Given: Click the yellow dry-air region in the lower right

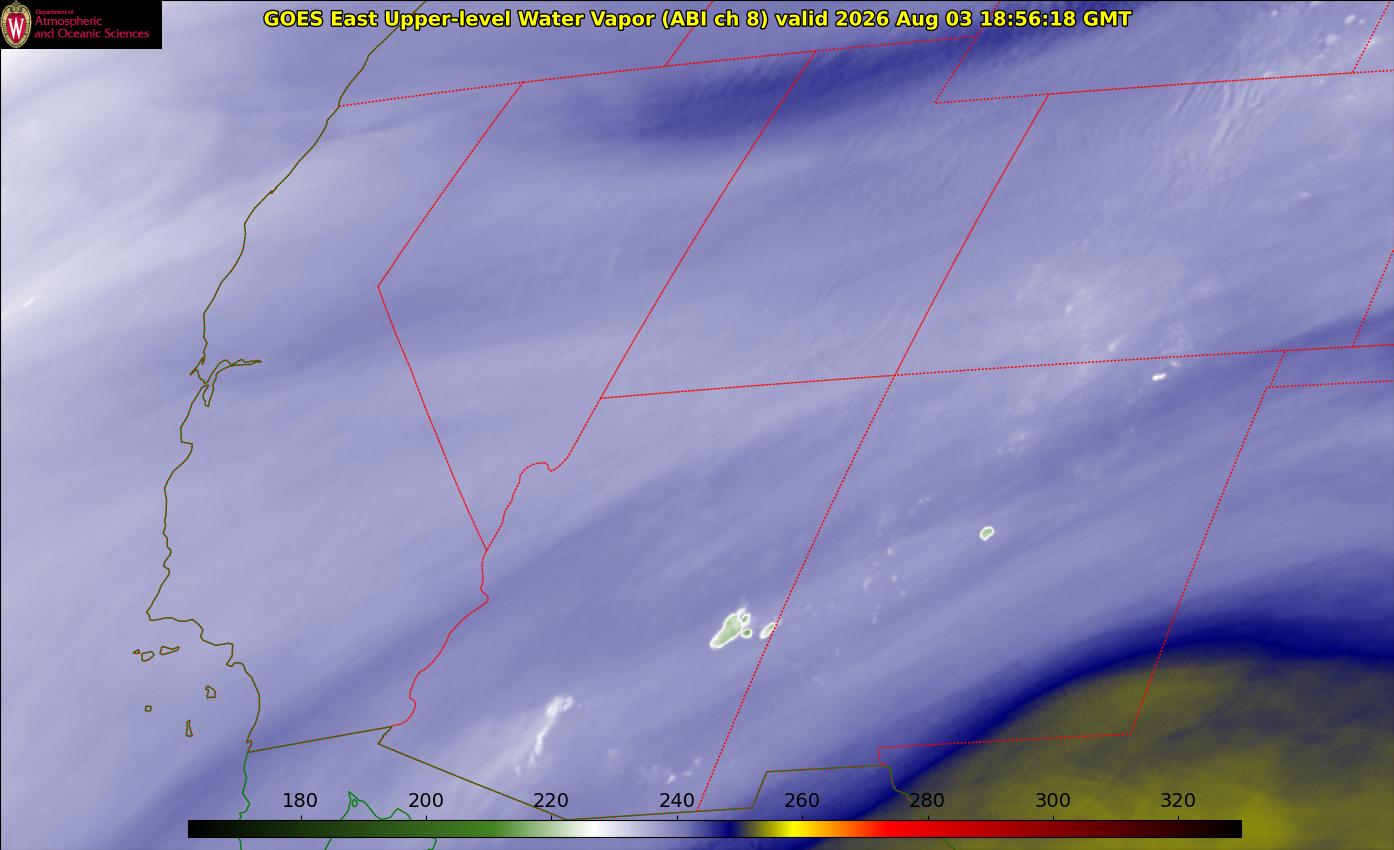Looking at the screenshot, I should coord(1130,750).
